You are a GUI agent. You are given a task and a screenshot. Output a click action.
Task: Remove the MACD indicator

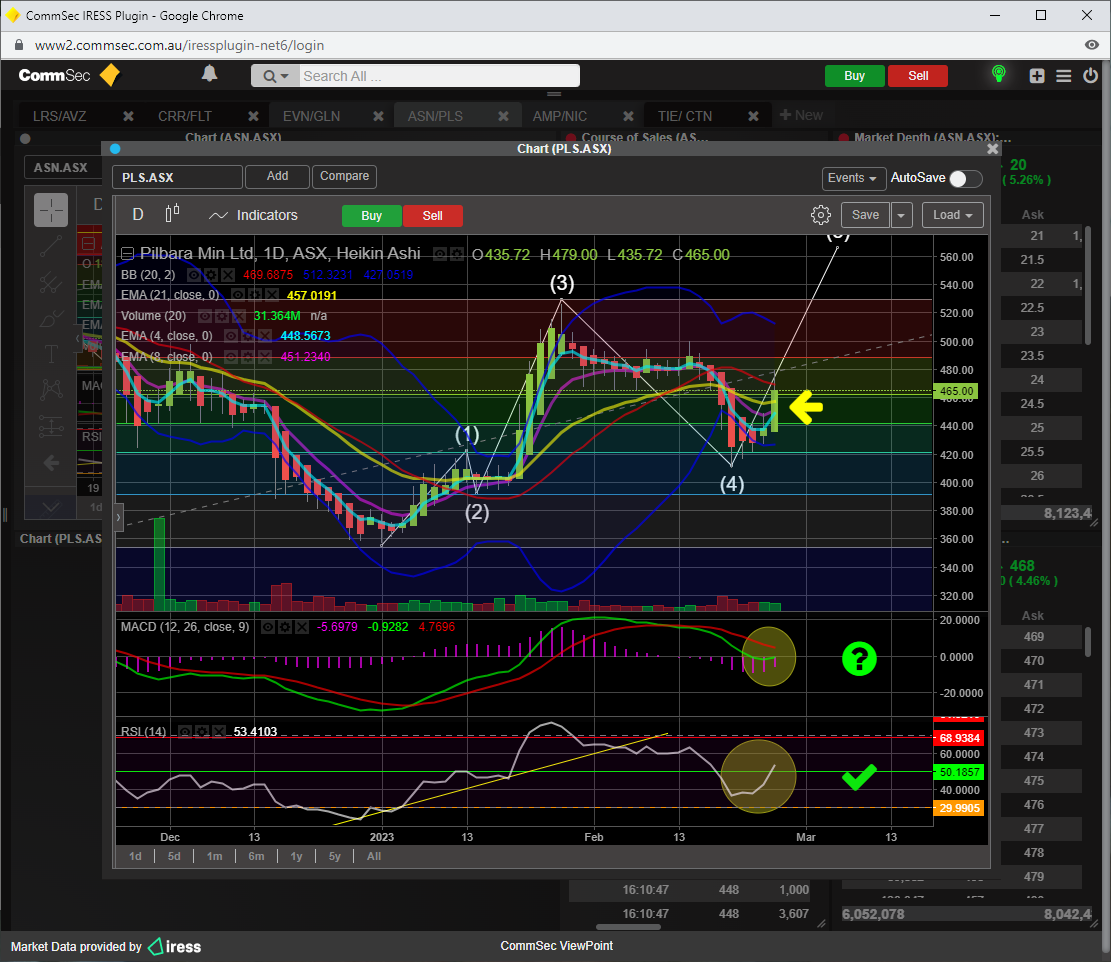(x=301, y=627)
